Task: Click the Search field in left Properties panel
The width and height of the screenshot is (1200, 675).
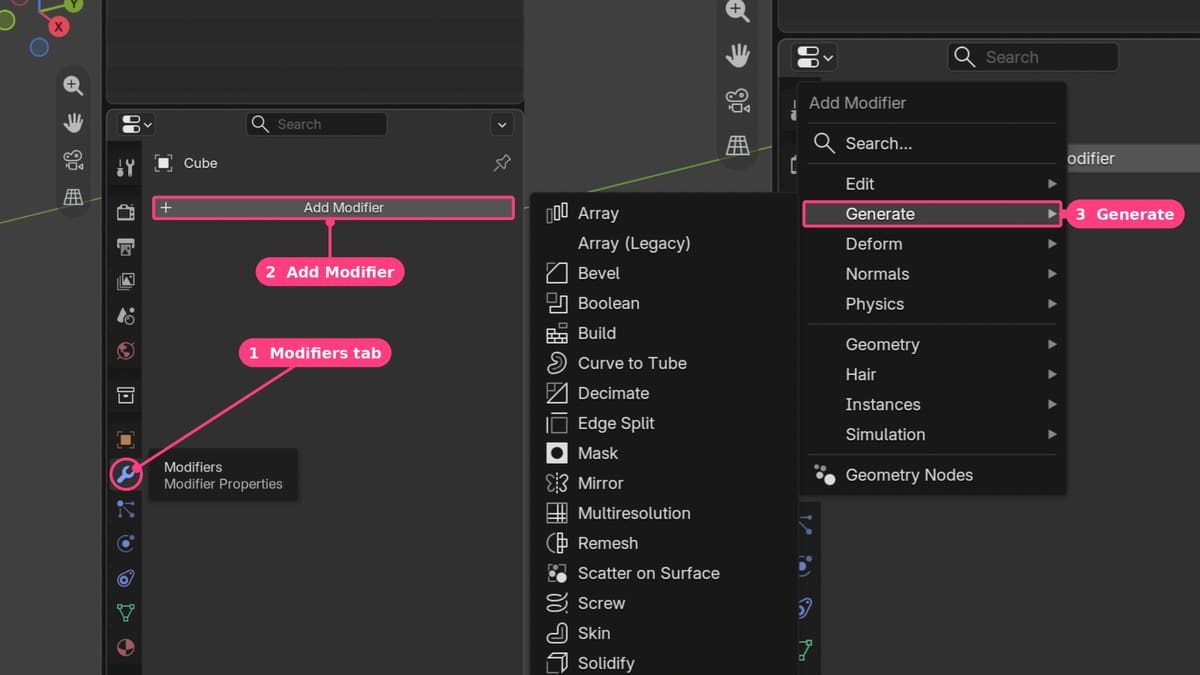Action: click(x=316, y=124)
